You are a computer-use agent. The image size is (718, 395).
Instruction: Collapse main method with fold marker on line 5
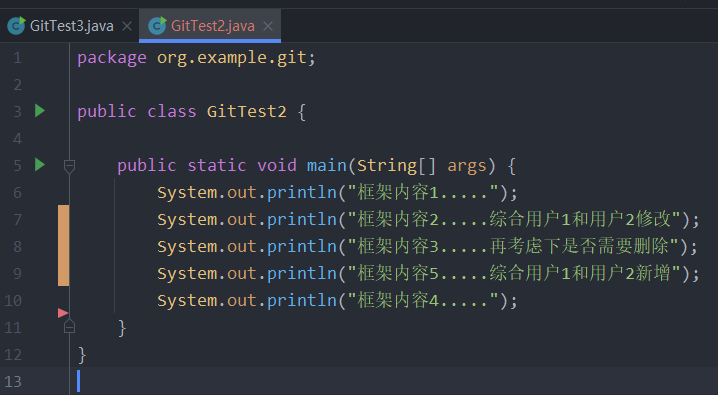[x=69, y=166]
